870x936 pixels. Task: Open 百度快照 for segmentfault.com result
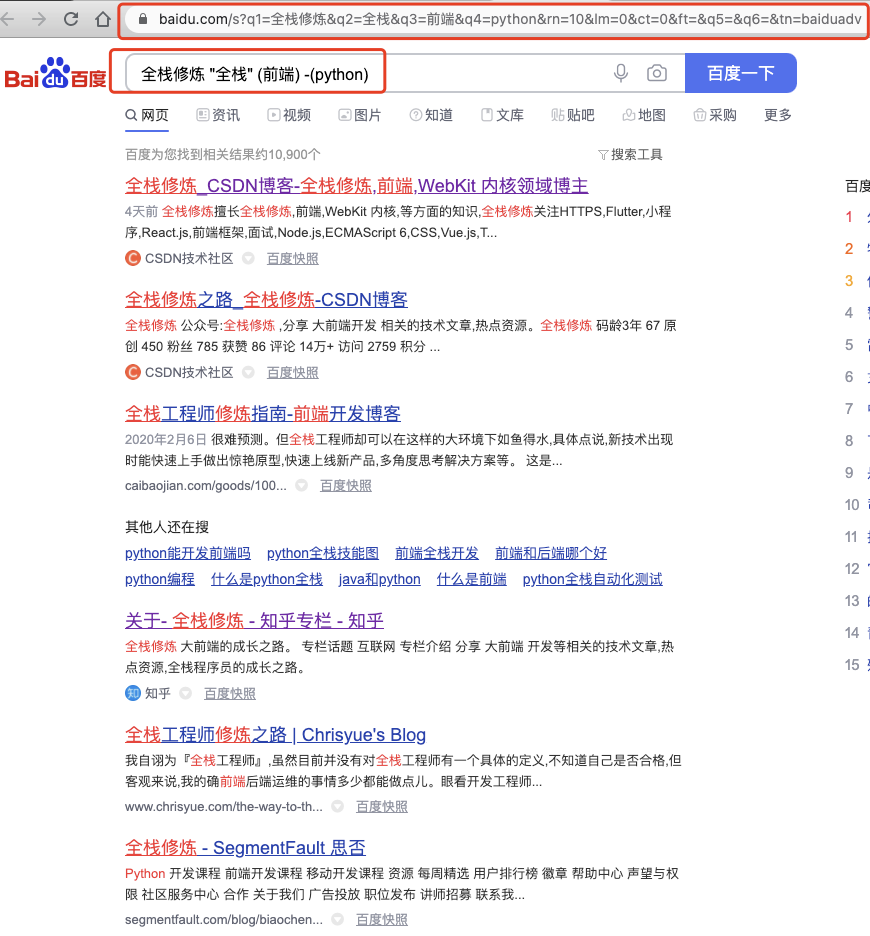382,919
